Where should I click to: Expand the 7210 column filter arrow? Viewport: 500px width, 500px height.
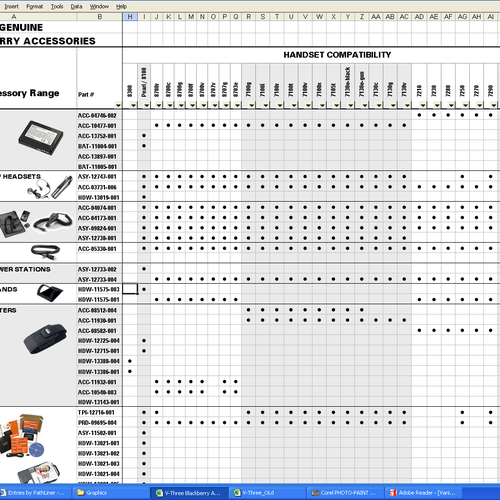tap(423, 105)
